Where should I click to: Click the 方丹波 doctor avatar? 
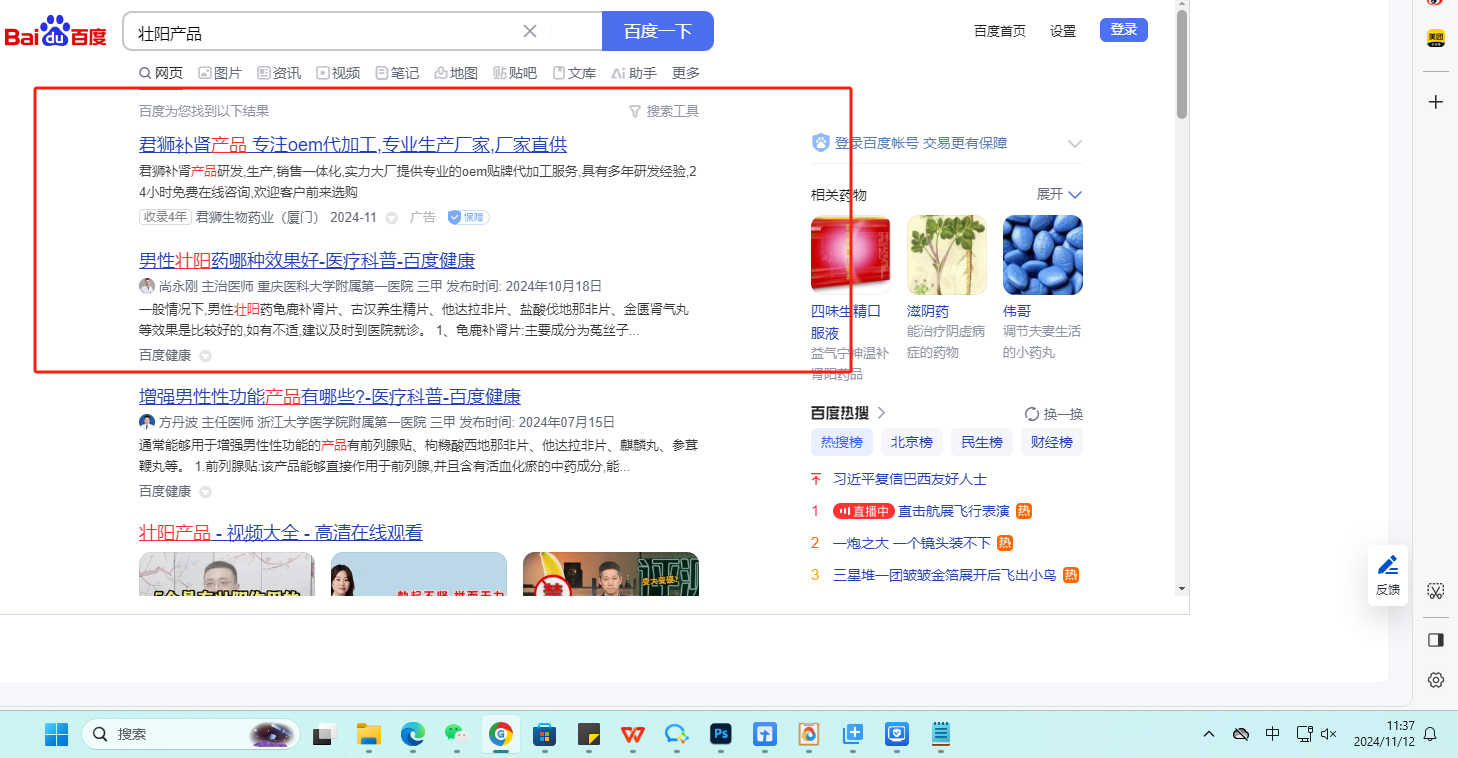[147, 422]
